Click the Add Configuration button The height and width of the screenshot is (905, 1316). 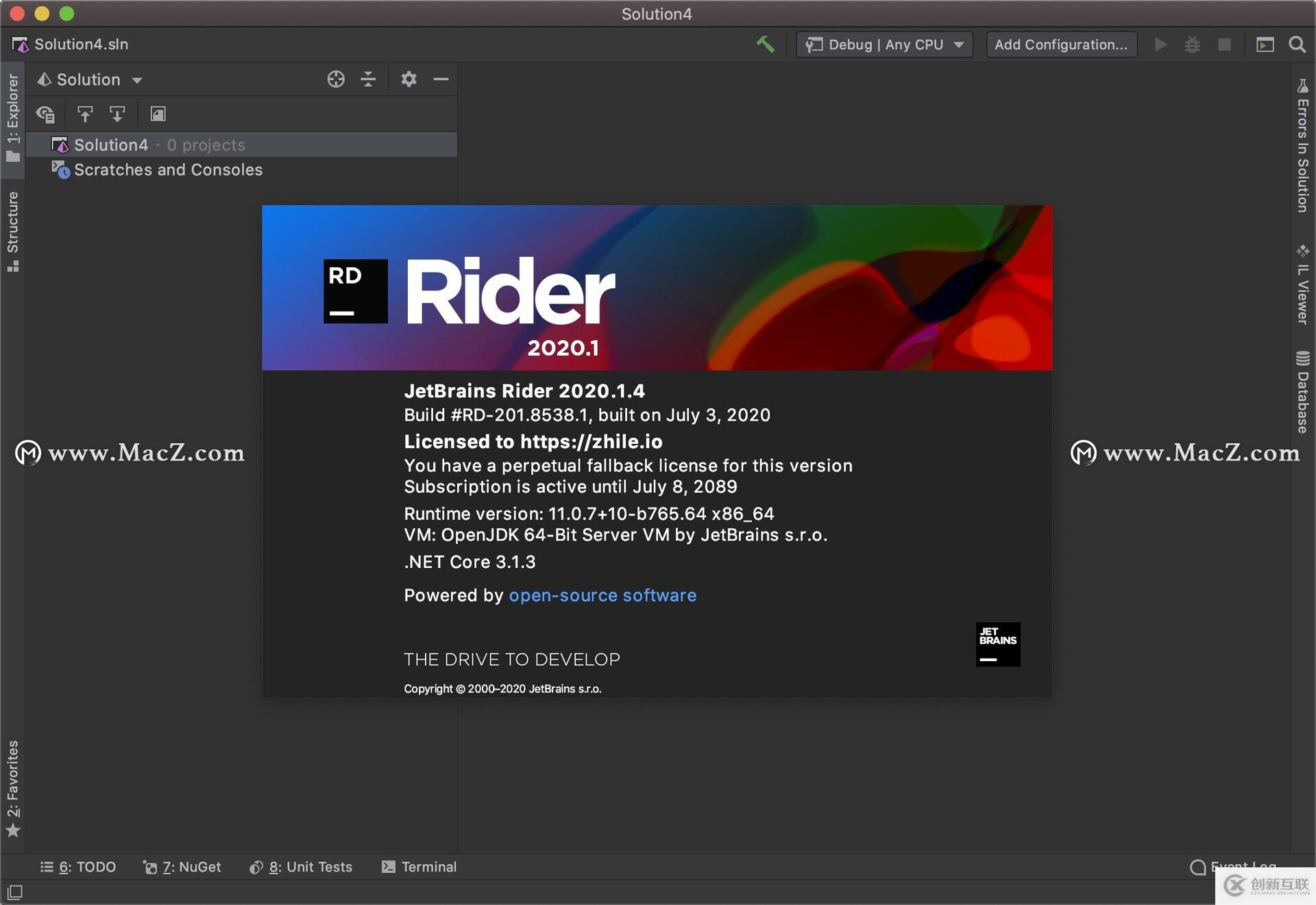coord(1060,45)
